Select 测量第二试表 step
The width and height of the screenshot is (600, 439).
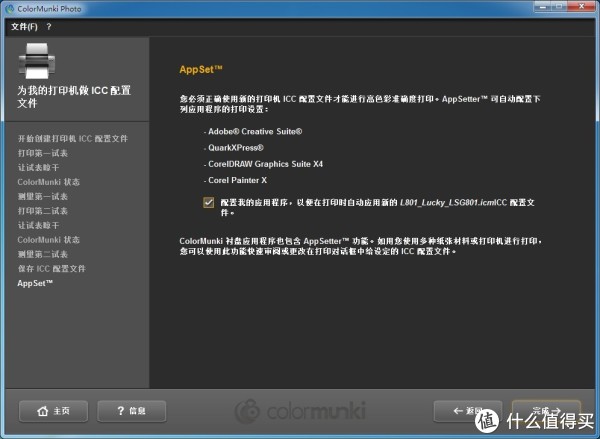point(42,254)
